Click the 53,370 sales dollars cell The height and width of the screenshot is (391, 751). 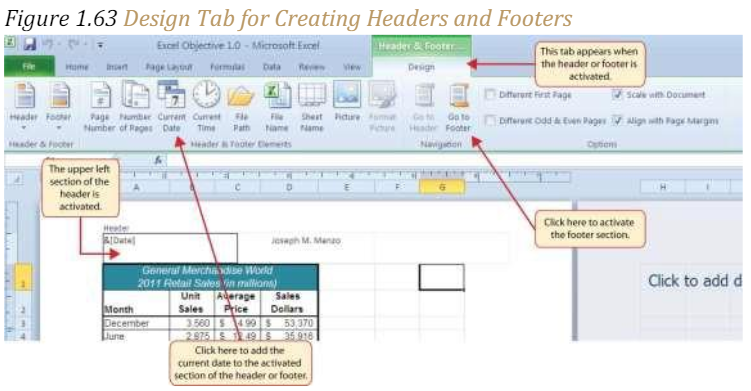pos(289,323)
